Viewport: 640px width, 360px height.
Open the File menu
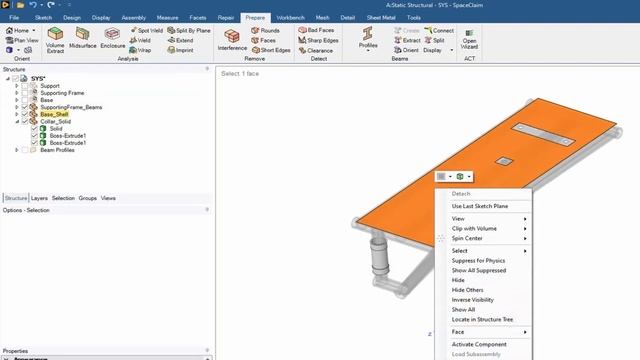point(14,18)
